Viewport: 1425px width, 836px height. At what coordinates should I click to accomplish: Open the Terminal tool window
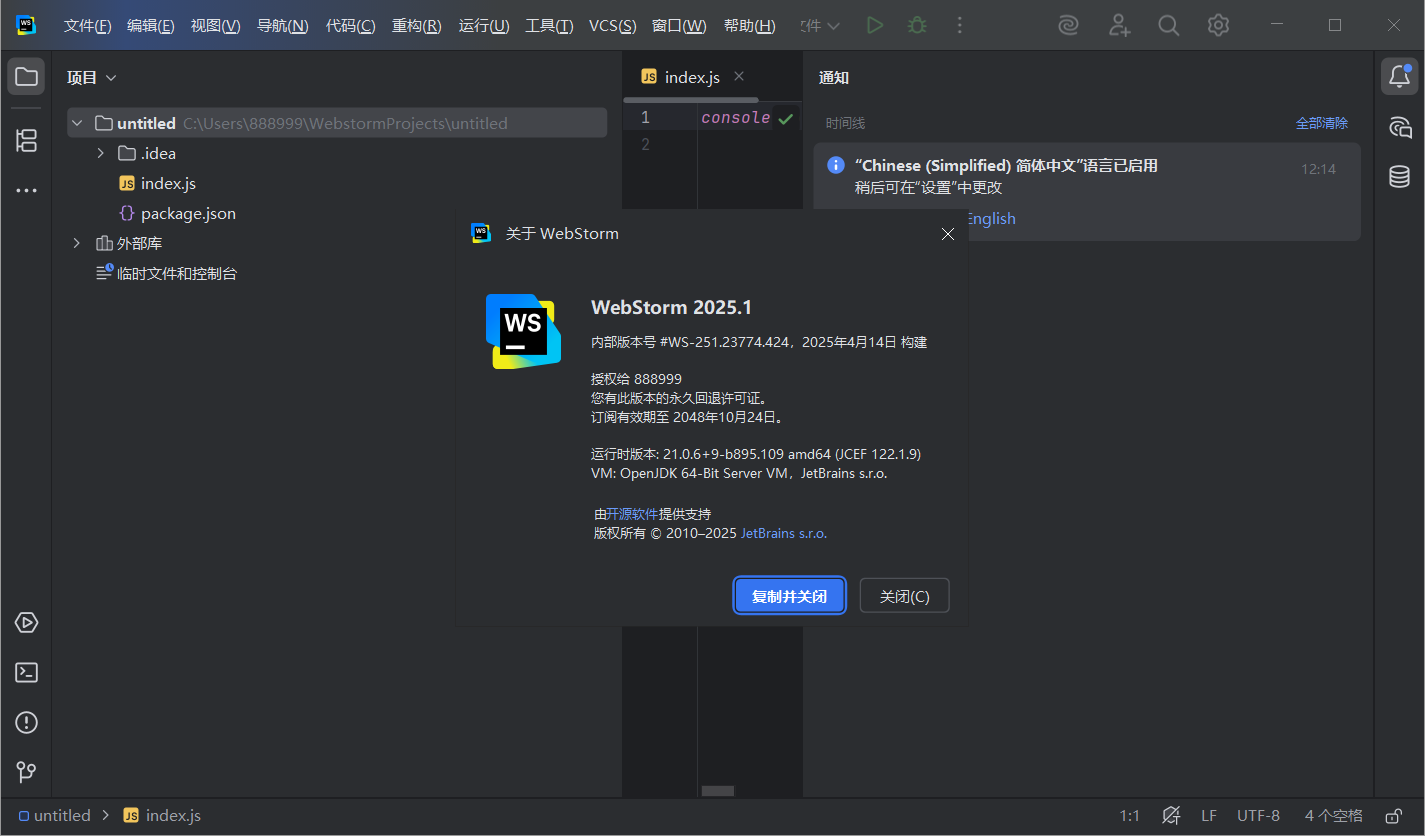tap(27, 672)
